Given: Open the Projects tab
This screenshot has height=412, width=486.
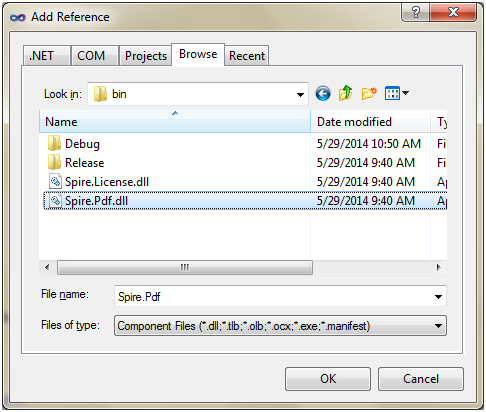Looking at the screenshot, I should (x=145, y=56).
